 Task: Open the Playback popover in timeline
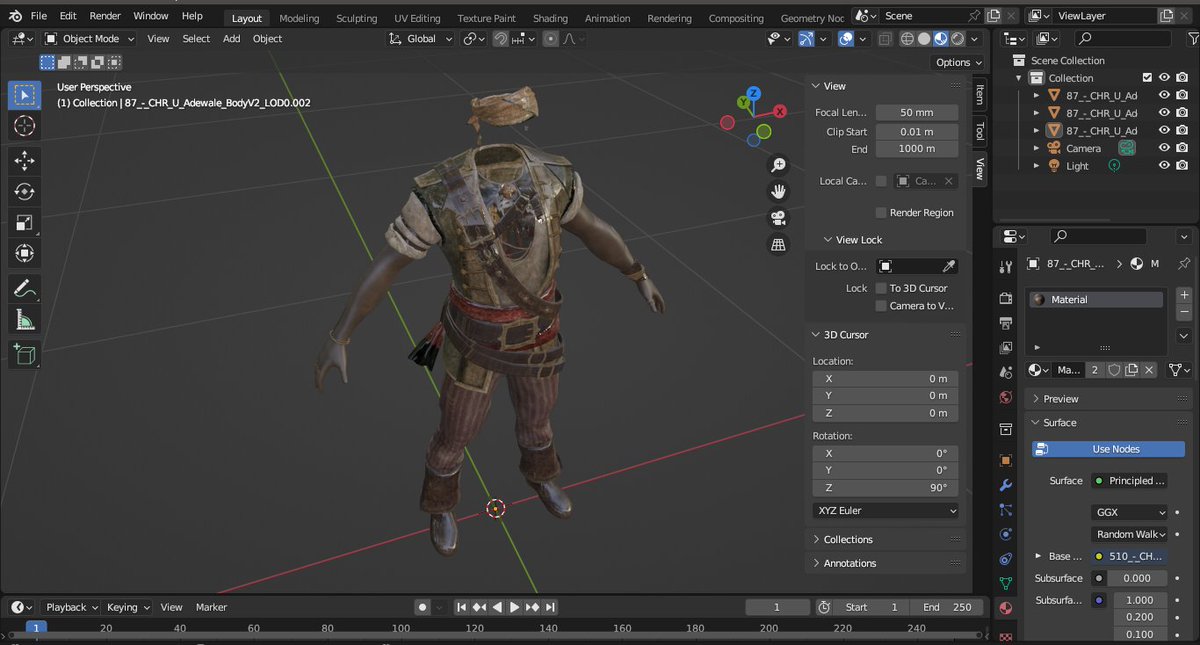72,607
